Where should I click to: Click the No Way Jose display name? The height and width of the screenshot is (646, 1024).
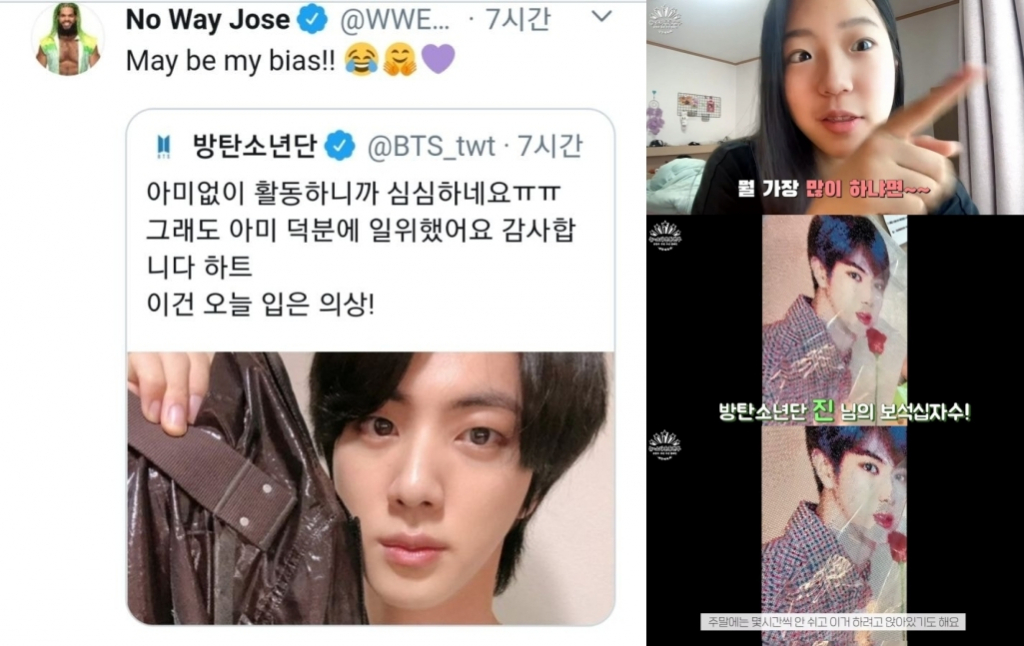[x=208, y=20]
